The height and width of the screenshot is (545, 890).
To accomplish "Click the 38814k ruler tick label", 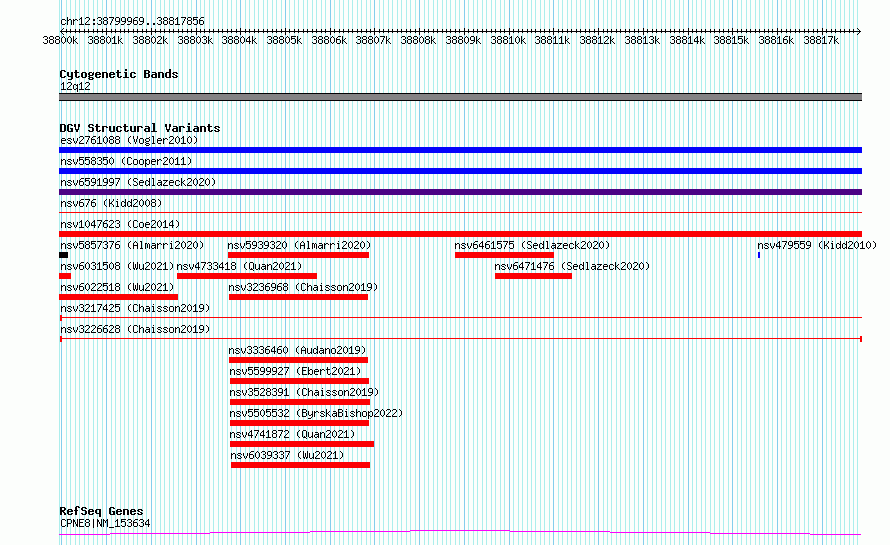I will 687,40.
